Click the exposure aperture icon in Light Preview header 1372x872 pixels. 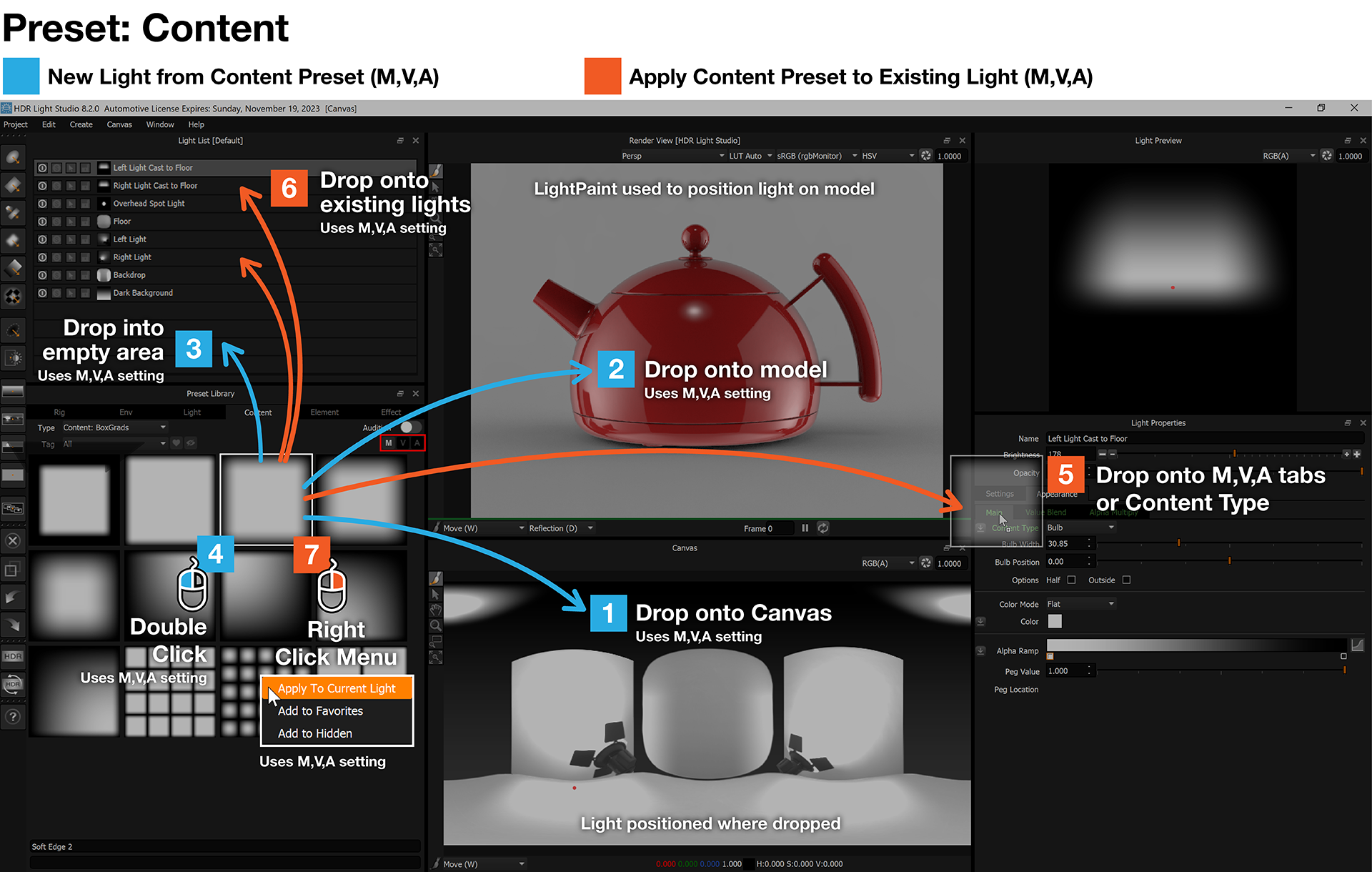click(1327, 156)
